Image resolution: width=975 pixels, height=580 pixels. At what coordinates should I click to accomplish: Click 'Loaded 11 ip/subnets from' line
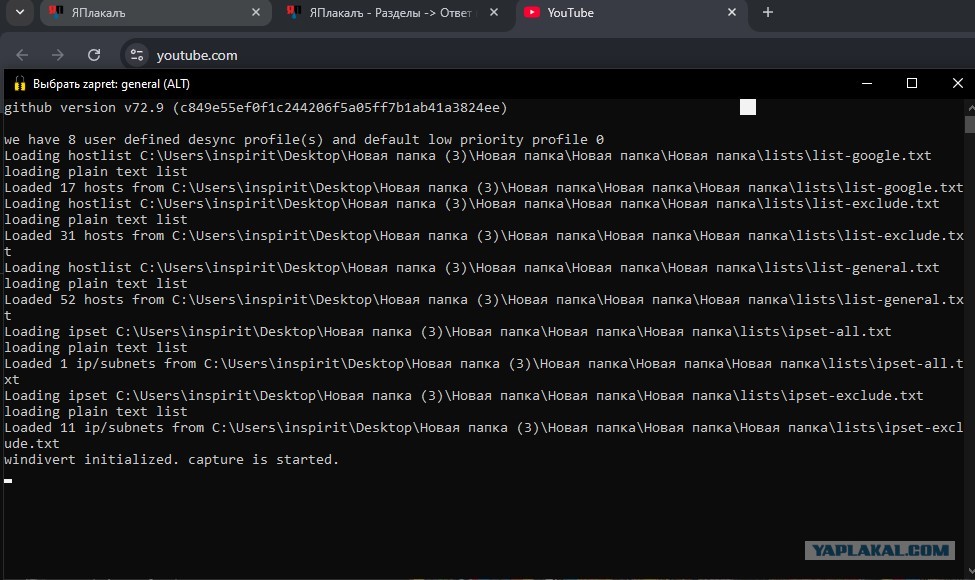coord(483,436)
